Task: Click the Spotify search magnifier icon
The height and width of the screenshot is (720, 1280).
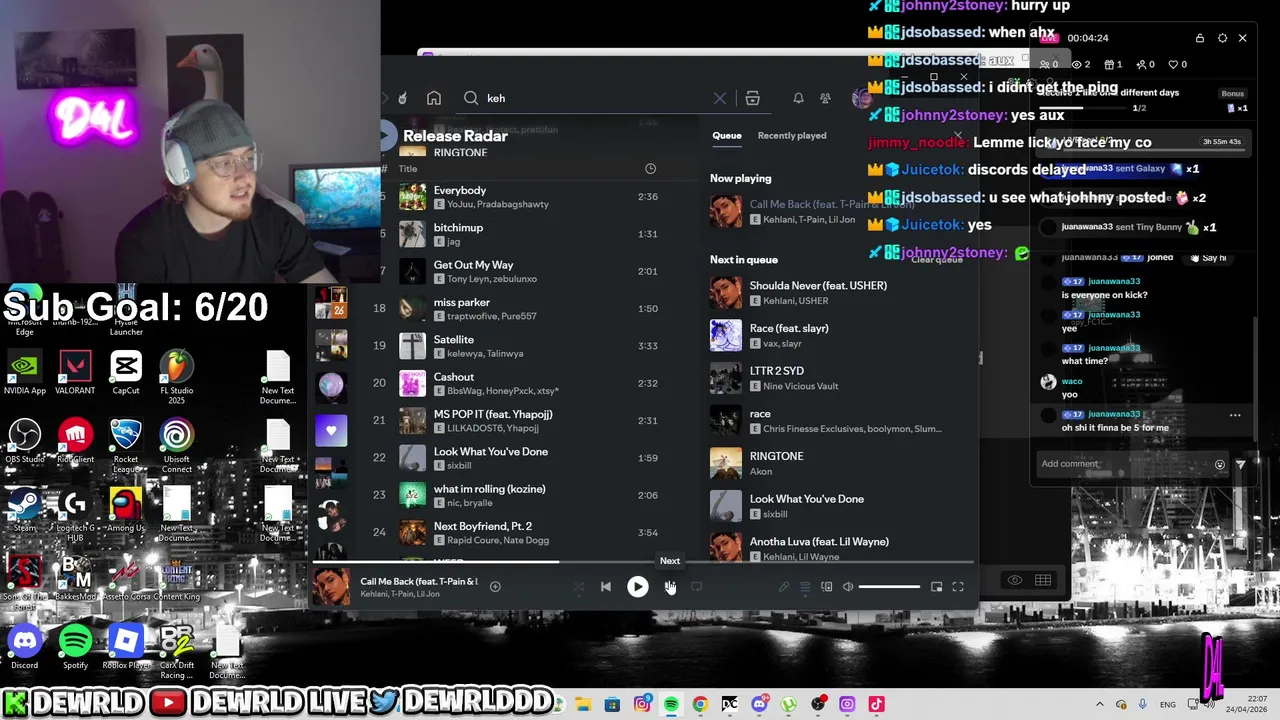Action: point(471,98)
